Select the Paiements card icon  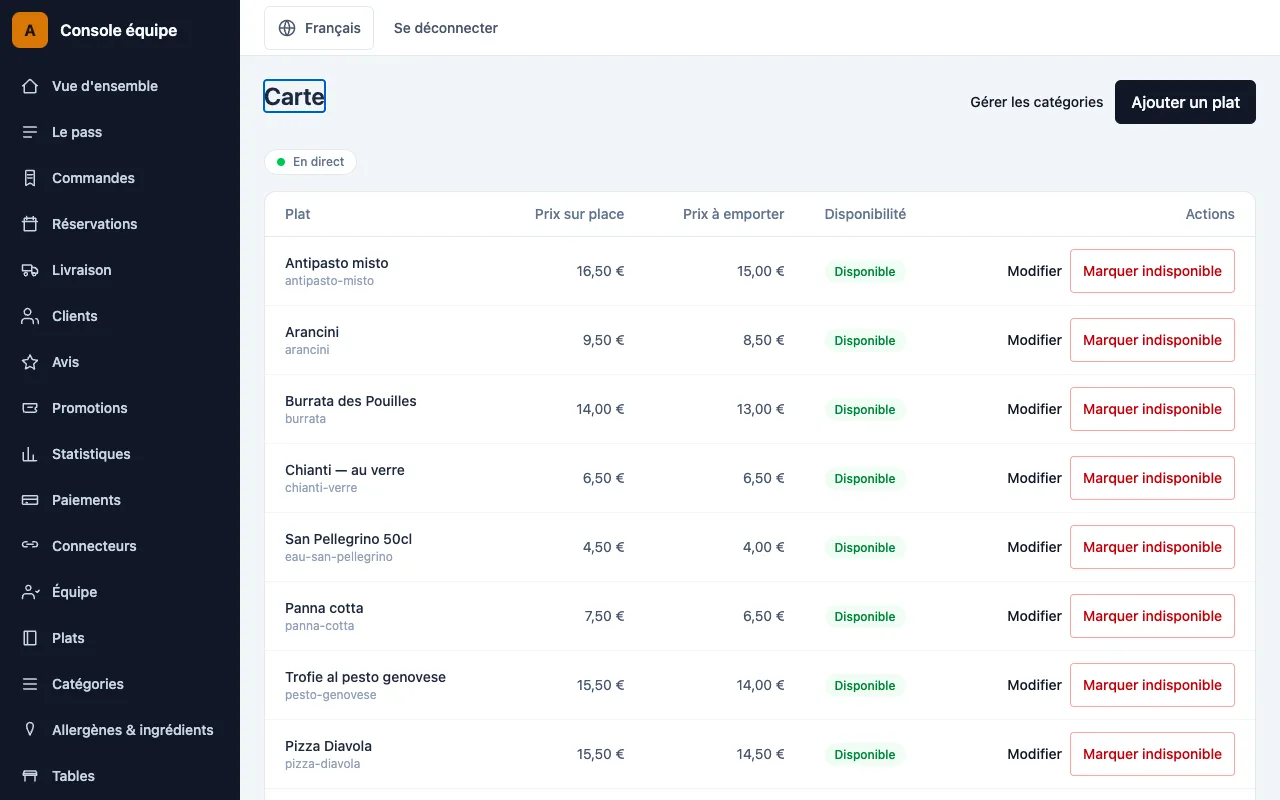tap(30, 500)
